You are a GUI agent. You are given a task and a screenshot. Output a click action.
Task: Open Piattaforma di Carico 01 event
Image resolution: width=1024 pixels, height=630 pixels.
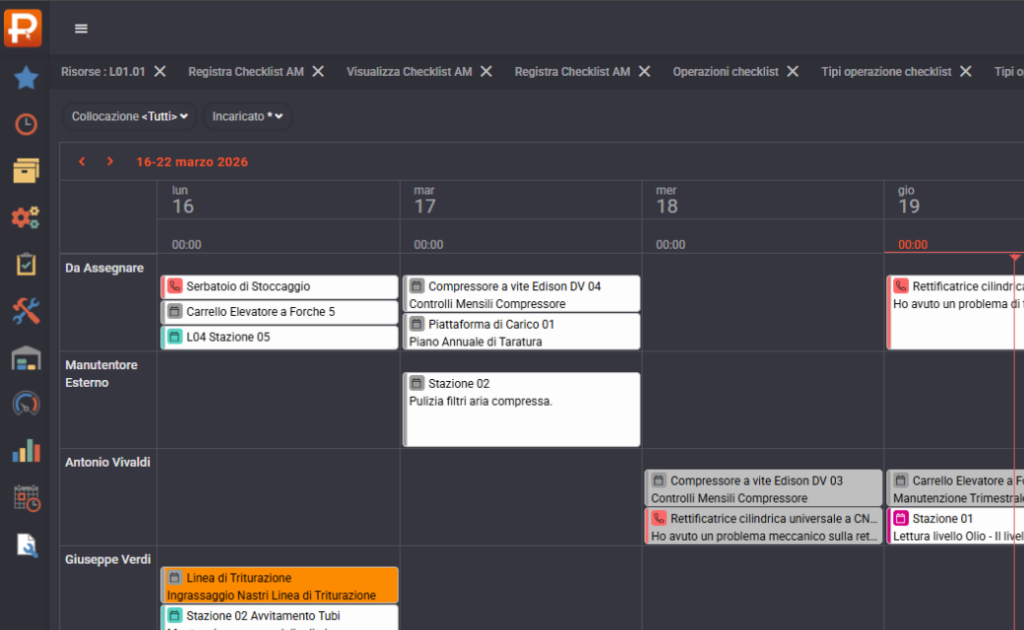tap(522, 332)
